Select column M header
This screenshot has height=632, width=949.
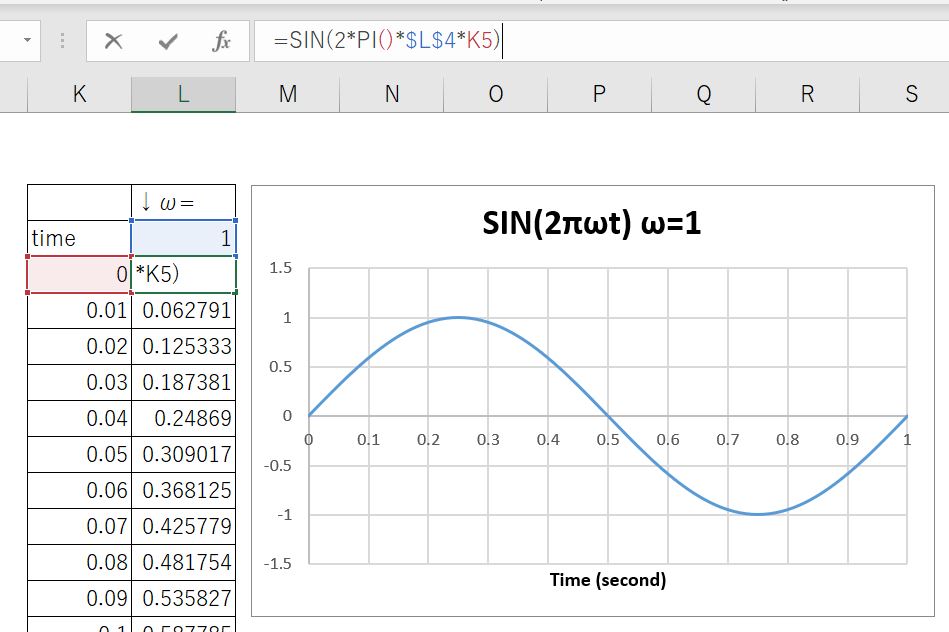click(x=288, y=94)
